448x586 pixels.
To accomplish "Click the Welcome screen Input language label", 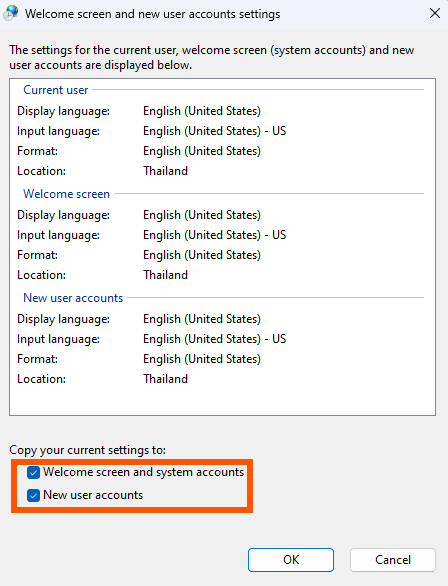I will (x=58, y=235).
